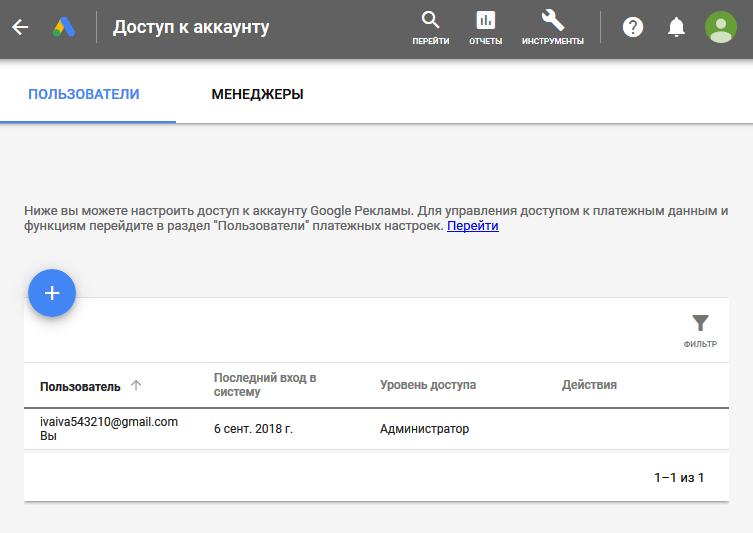
Task: Click the sort arrow next to Пользователь
Action: 136,385
